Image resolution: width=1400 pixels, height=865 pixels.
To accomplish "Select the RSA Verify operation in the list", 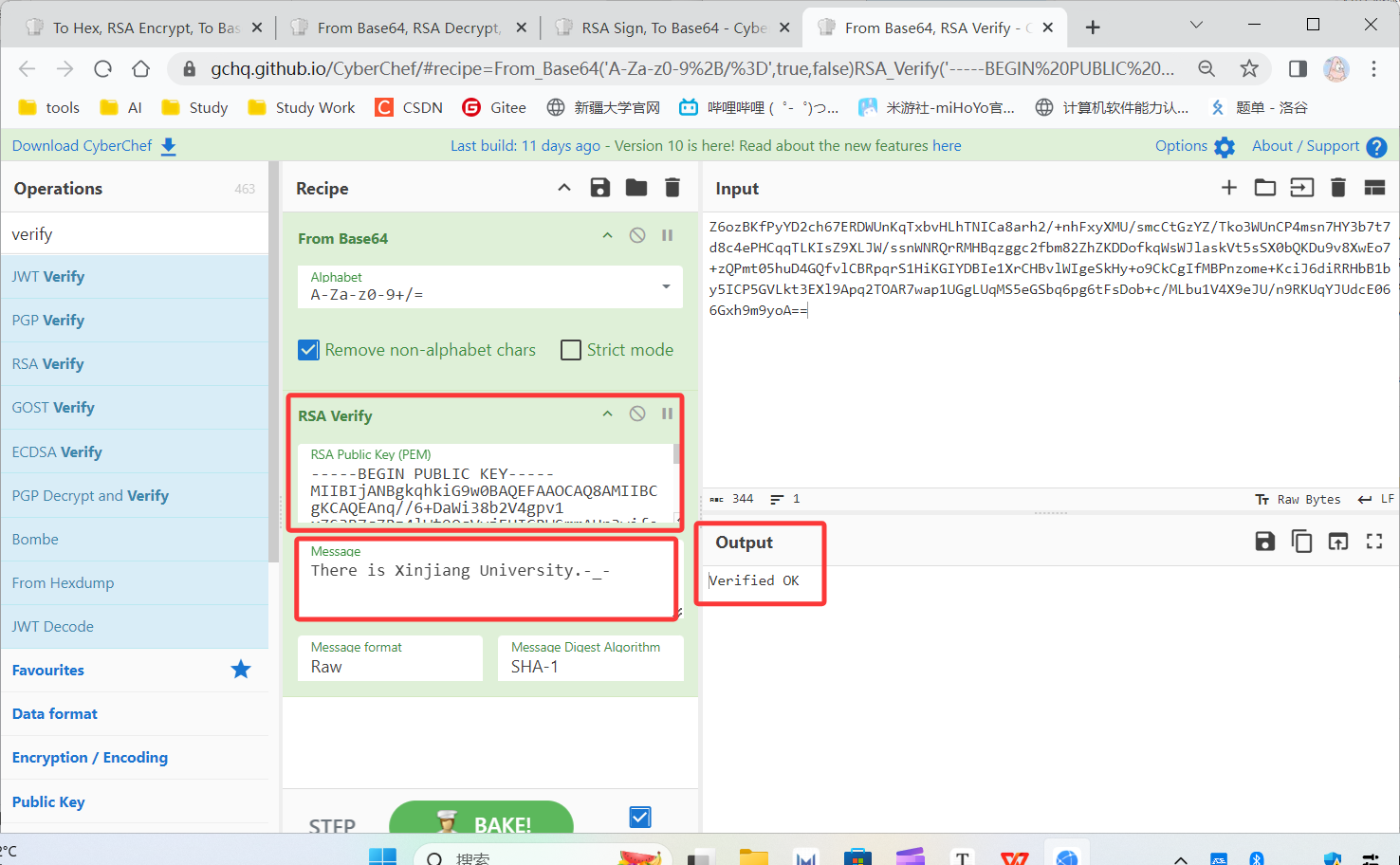I will (135, 364).
